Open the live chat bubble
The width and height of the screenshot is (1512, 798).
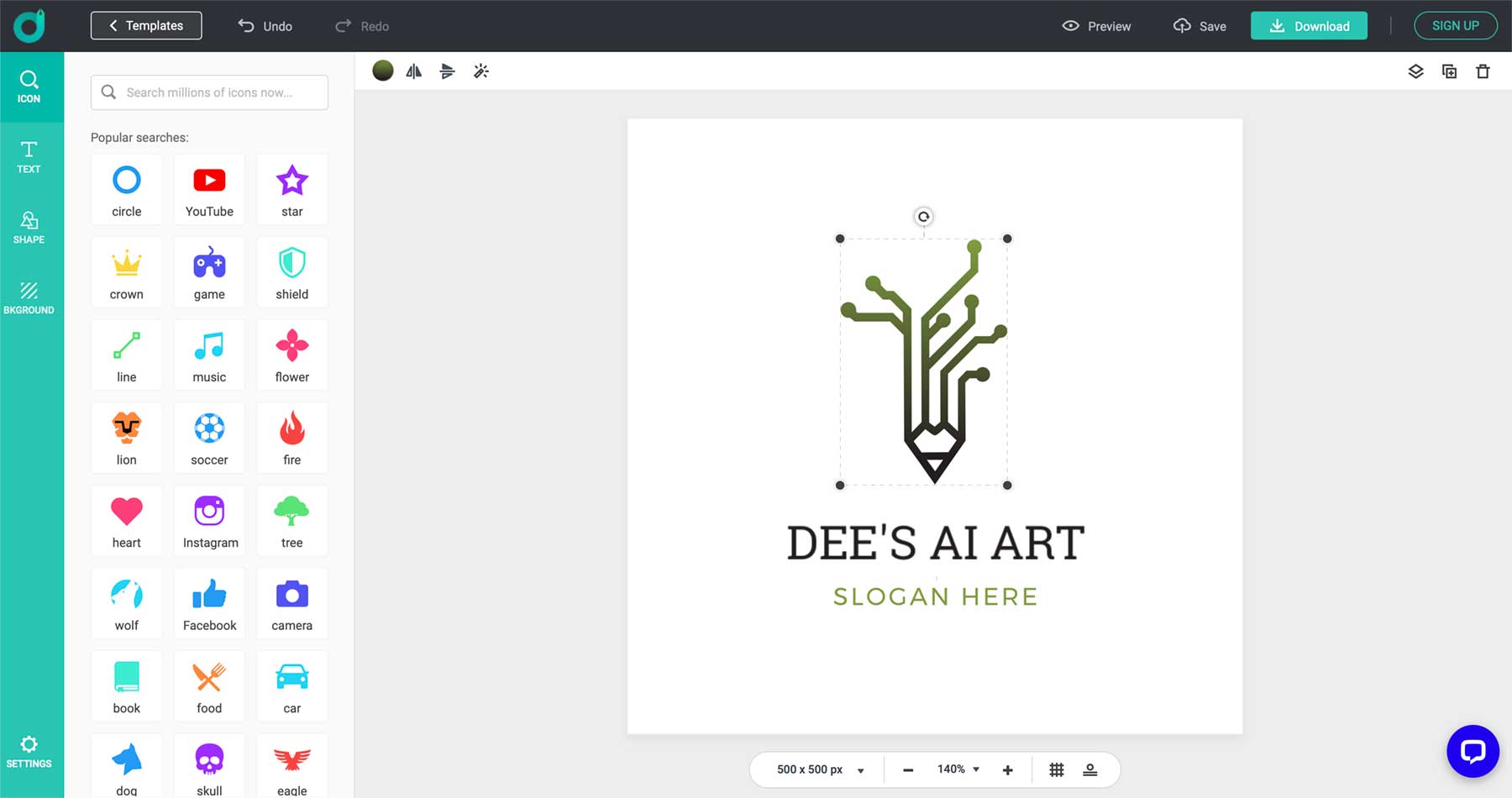pos(1473,751)
